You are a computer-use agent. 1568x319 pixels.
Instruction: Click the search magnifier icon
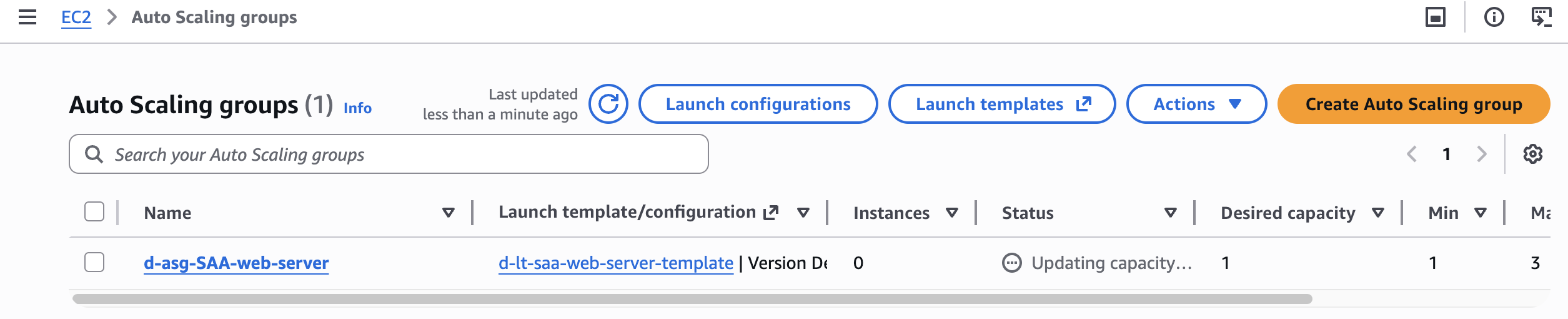(x=94, y=154)
